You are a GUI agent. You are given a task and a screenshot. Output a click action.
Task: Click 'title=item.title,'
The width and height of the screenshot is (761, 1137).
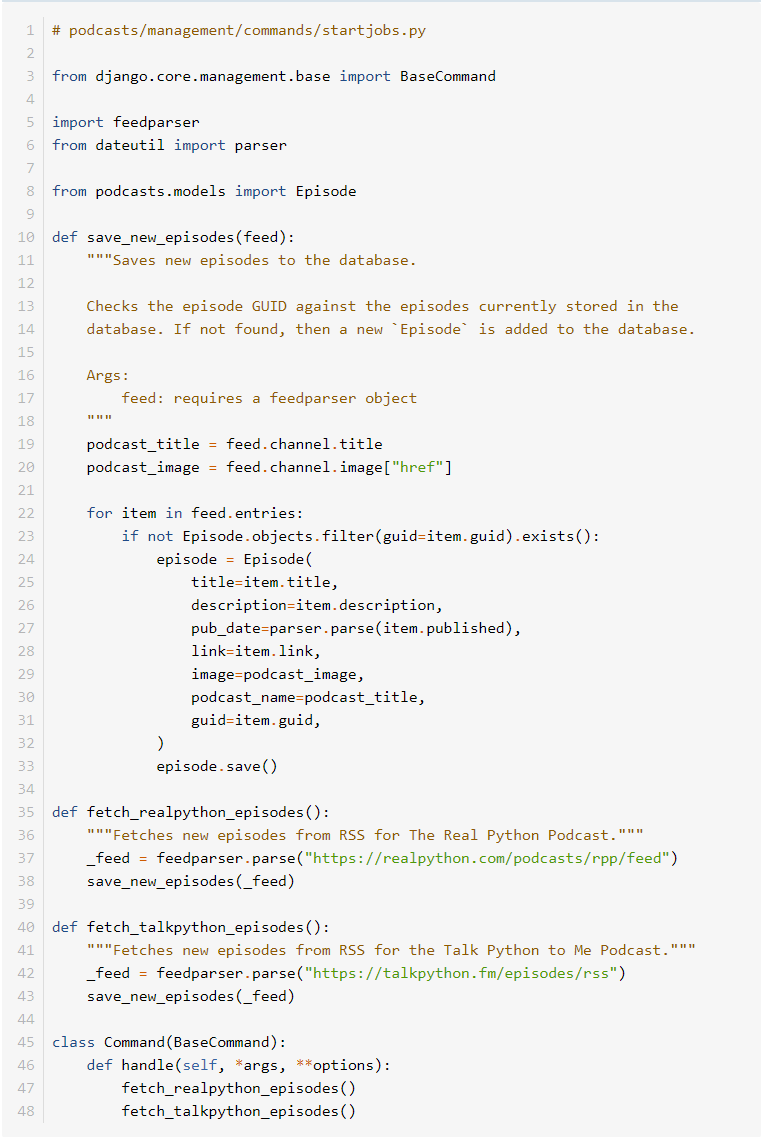(x=265, y=582)
